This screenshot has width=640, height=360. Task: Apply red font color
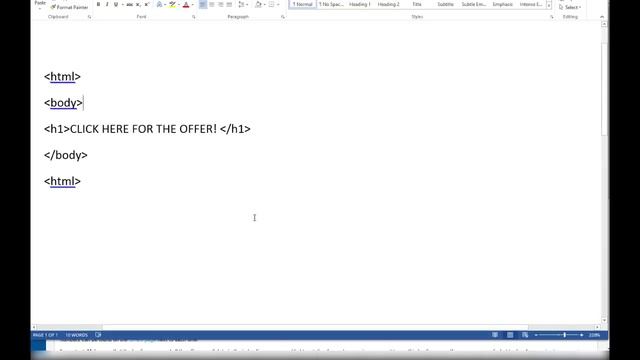(186, 4)
